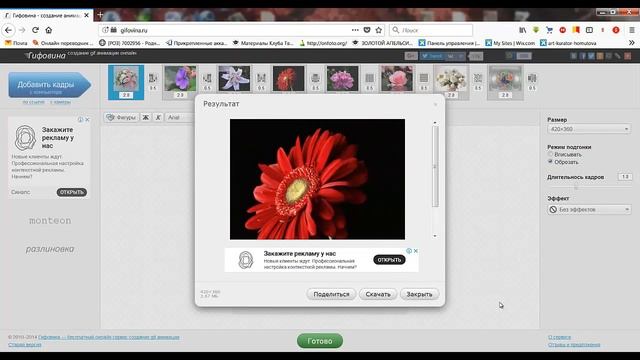Select the Вписывать fit mode radio
The height and width of the screenshot is (360, 640).
click(550, 154)
